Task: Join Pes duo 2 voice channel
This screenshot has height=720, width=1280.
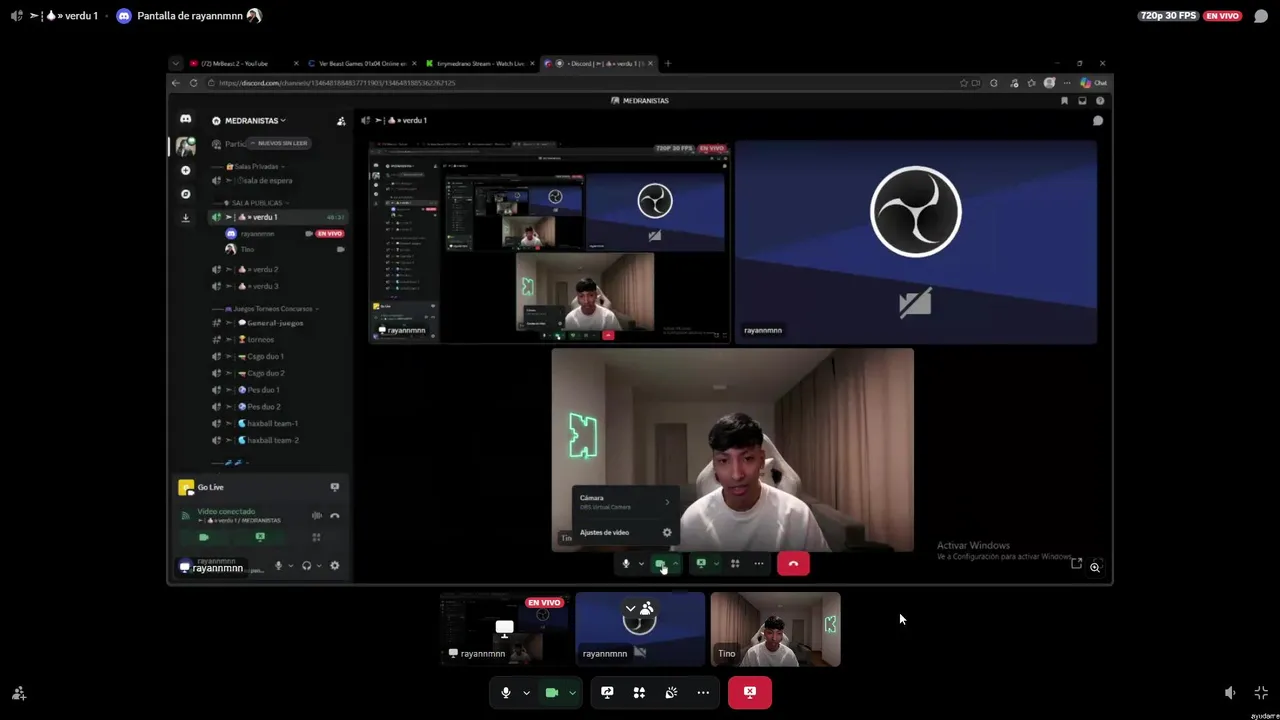Action: [x=278, y=407]
